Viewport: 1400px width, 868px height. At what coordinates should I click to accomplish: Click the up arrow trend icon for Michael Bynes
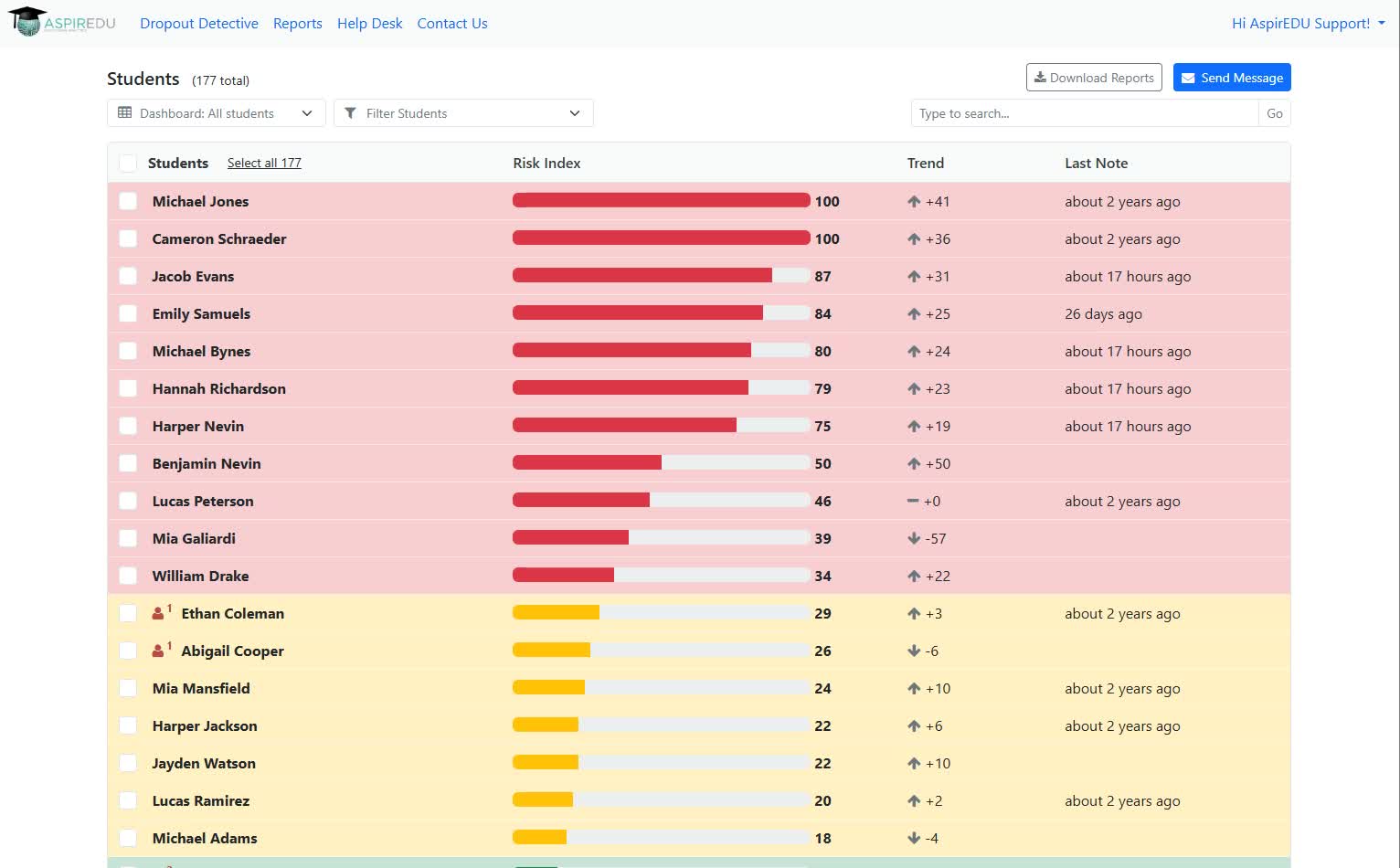click(914, 351)
